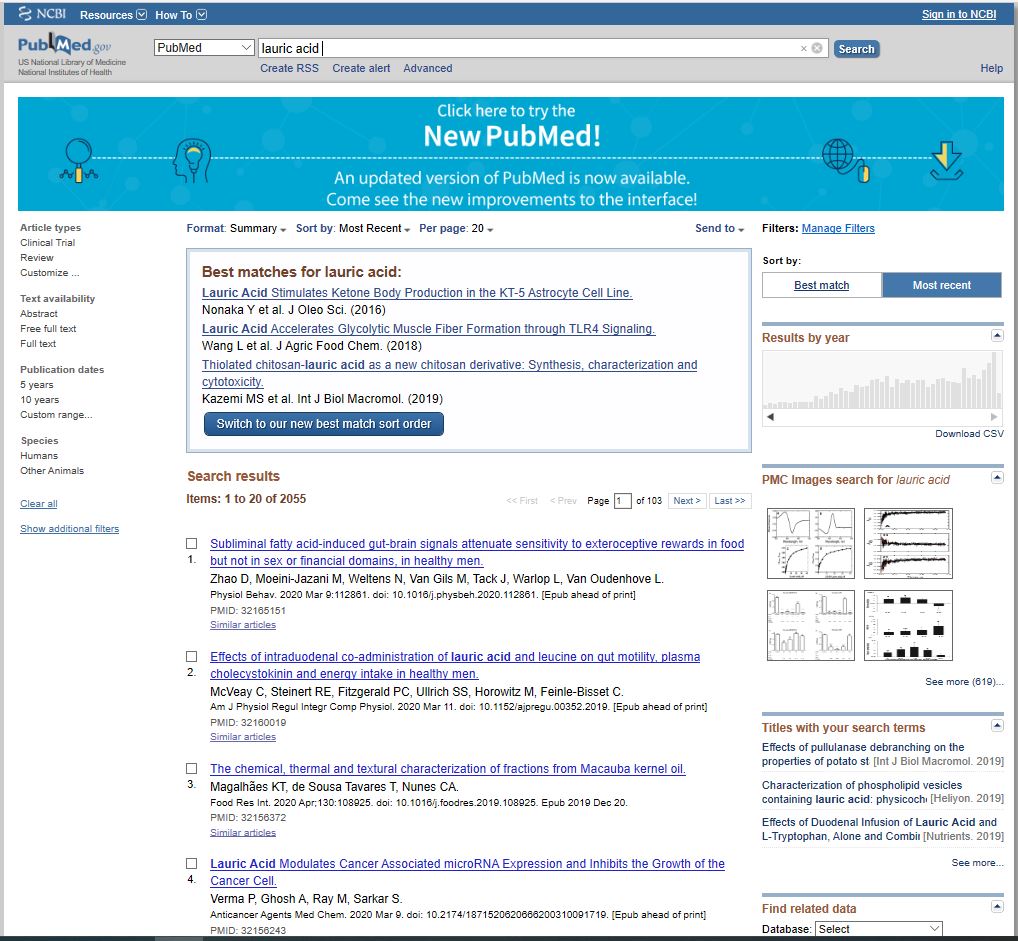Viewport: 1018px width, 941px height.
Task: Jump to Last page of results
Action: pos(730,501)
